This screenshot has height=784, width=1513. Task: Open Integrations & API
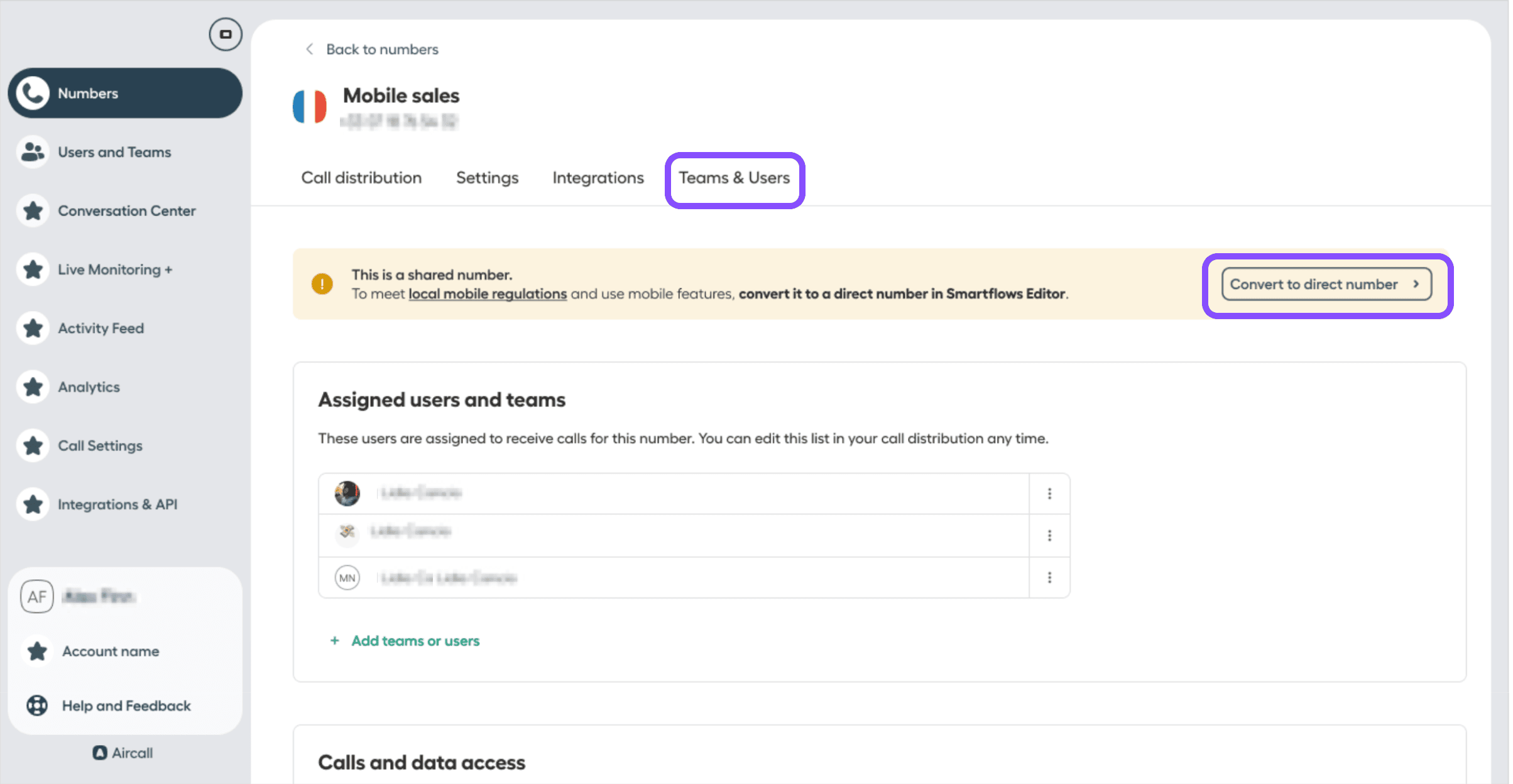[117, 503]
